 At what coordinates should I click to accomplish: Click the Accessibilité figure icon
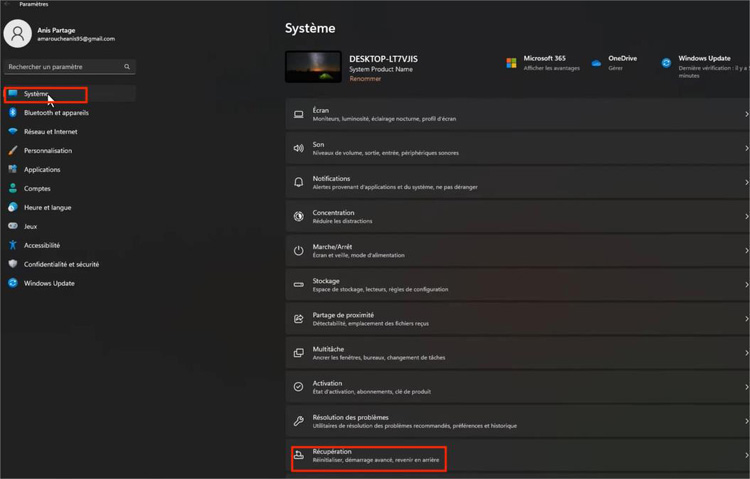(x=13, y=245)
